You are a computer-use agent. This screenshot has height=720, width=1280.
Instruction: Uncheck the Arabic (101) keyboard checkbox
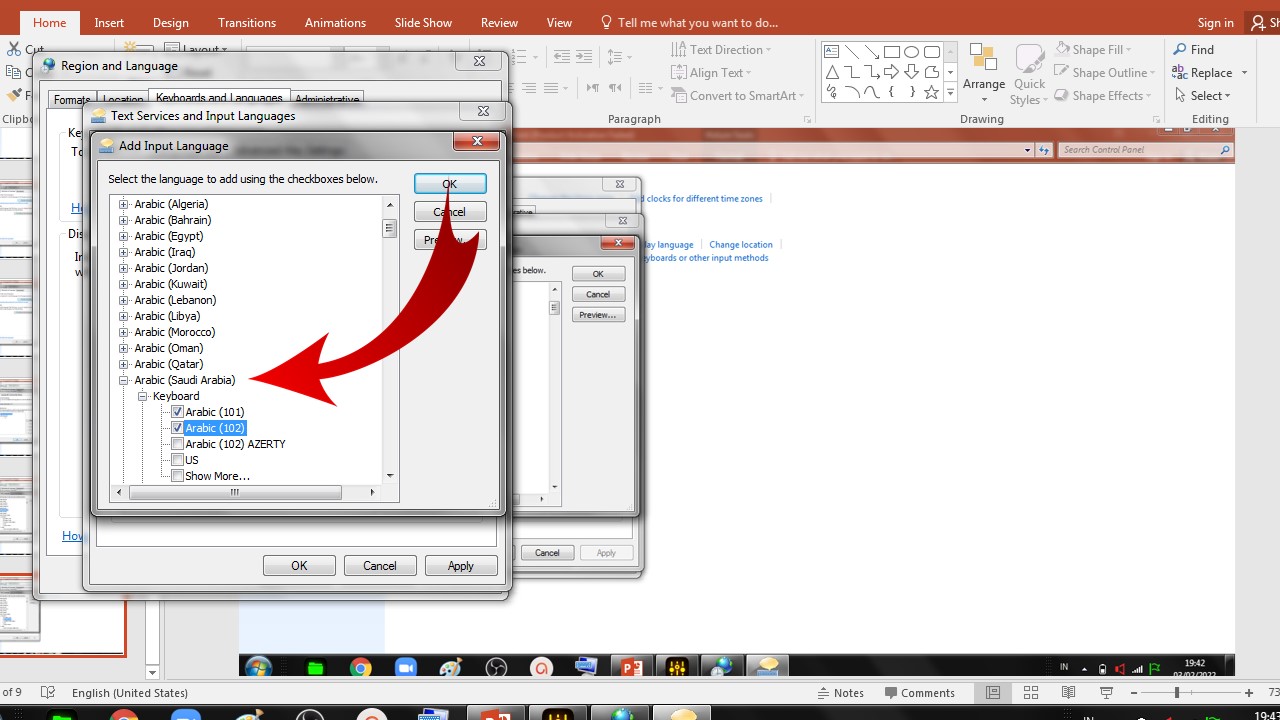(177, 412)
